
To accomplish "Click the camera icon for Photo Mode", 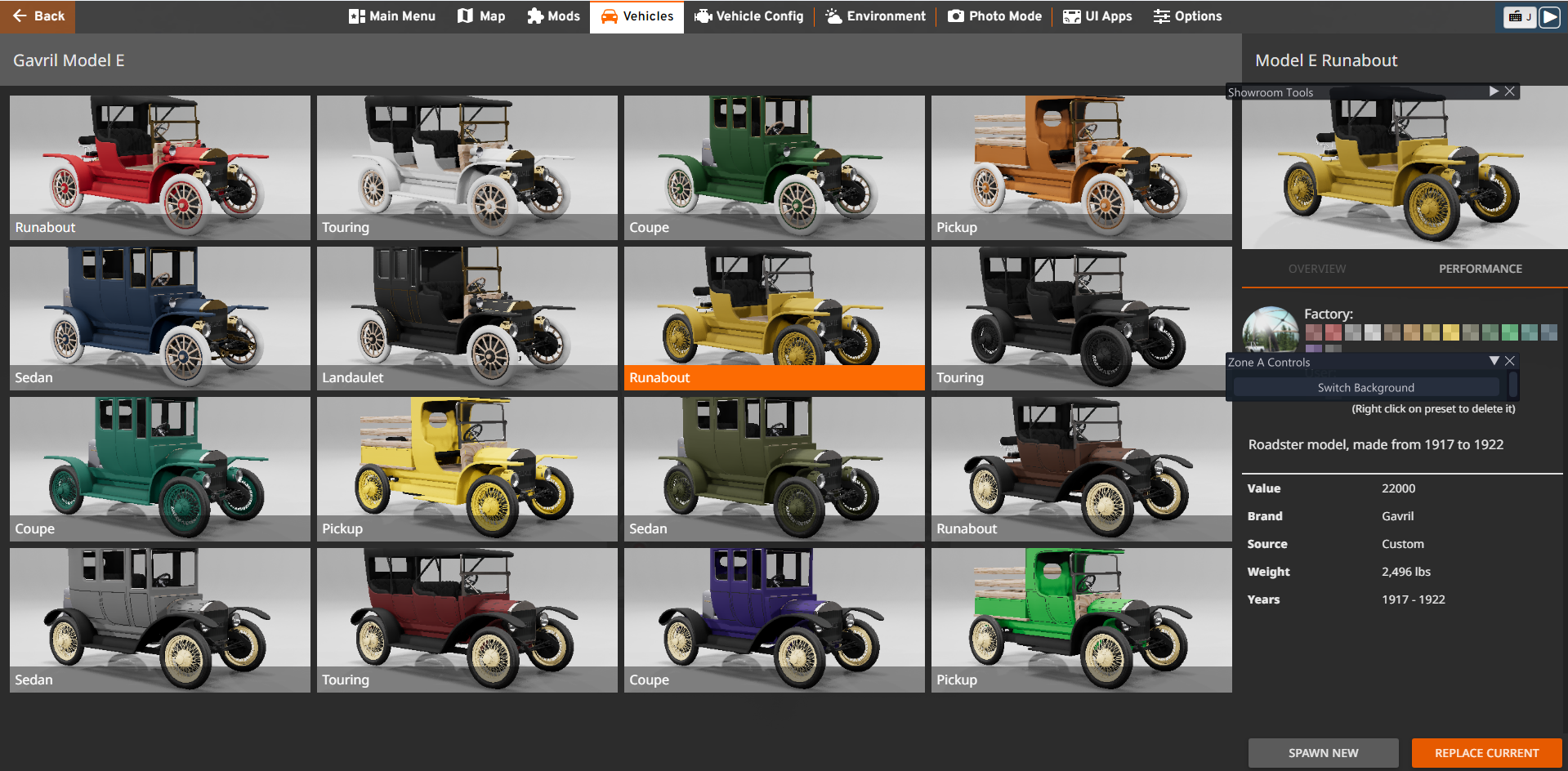I will [x=955, y=16].
